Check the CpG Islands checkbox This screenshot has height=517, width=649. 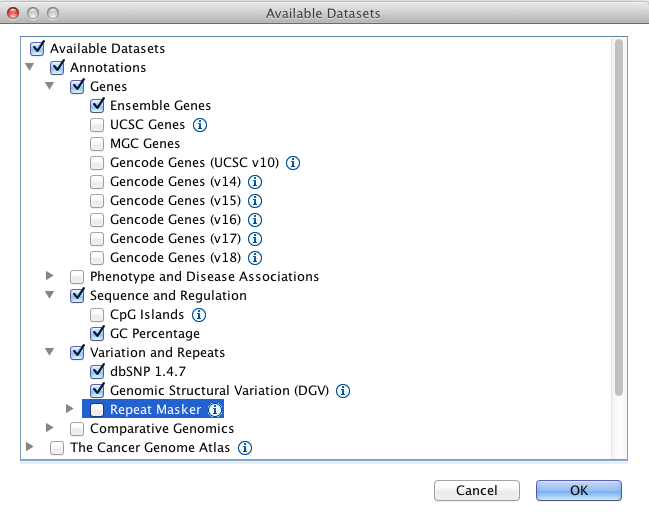click(97, 315)
